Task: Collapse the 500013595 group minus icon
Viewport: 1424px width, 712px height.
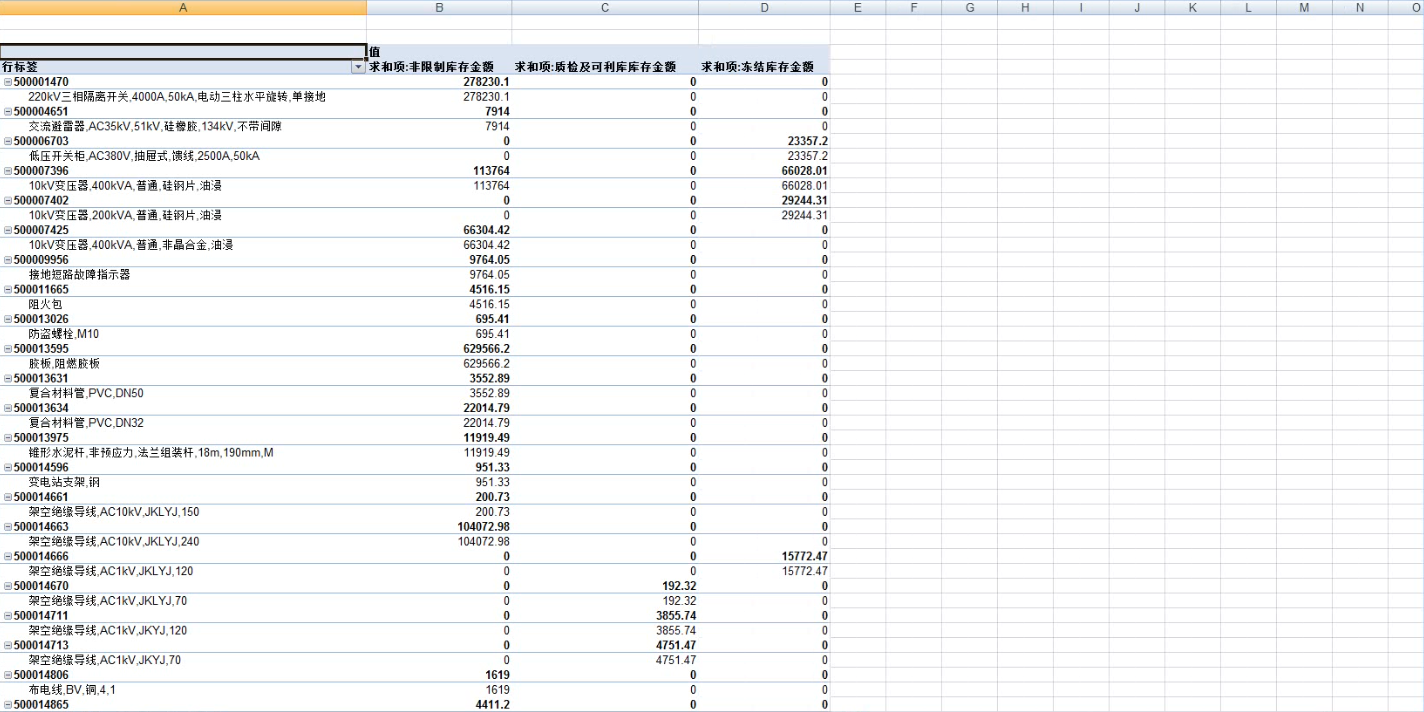Action: click(x=6, y=349)
